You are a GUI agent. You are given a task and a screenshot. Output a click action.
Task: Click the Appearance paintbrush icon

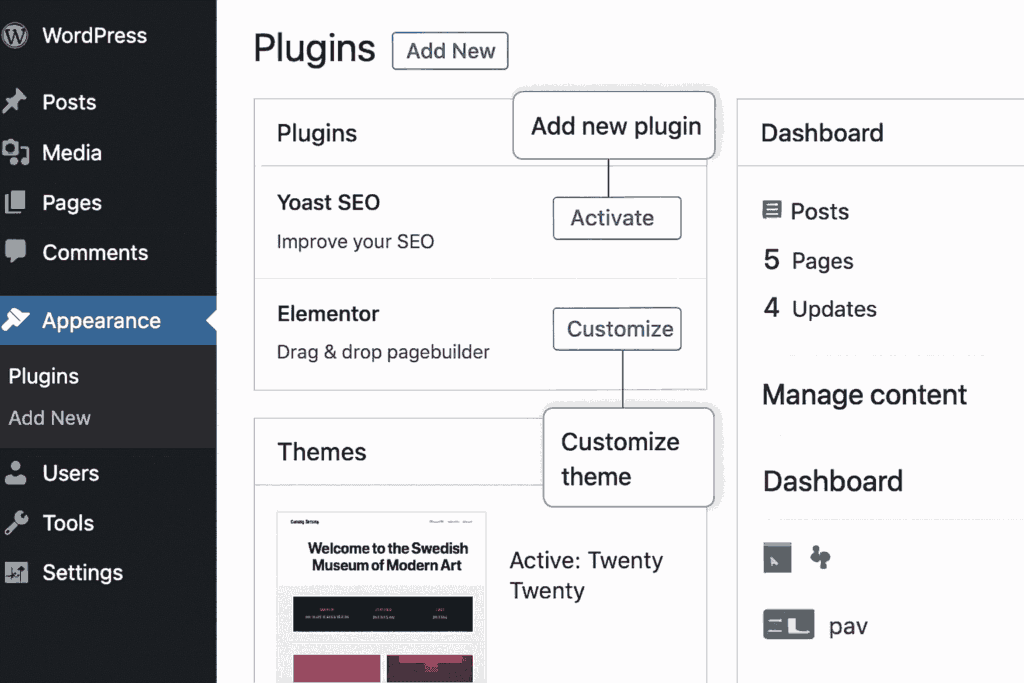tap(16, 320)
